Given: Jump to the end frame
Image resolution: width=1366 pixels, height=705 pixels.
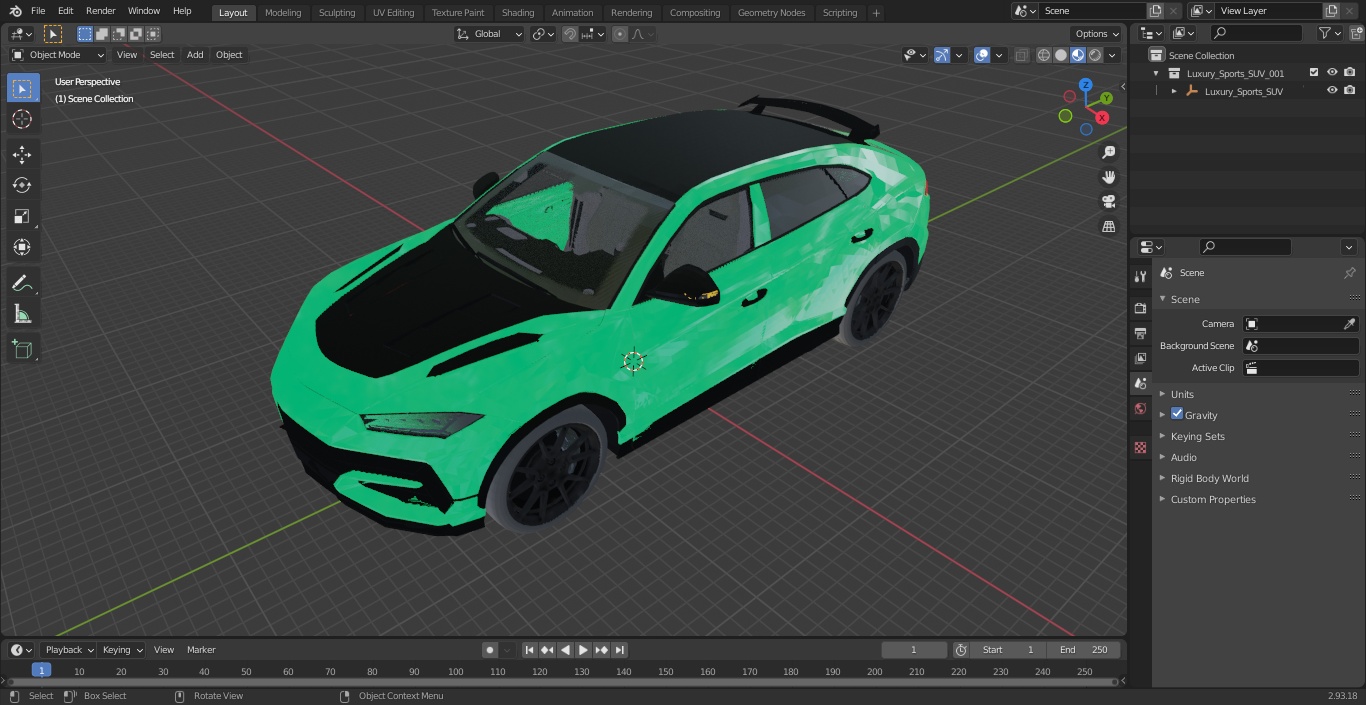Looking at the screenshot, I should [x=620, y=650].
